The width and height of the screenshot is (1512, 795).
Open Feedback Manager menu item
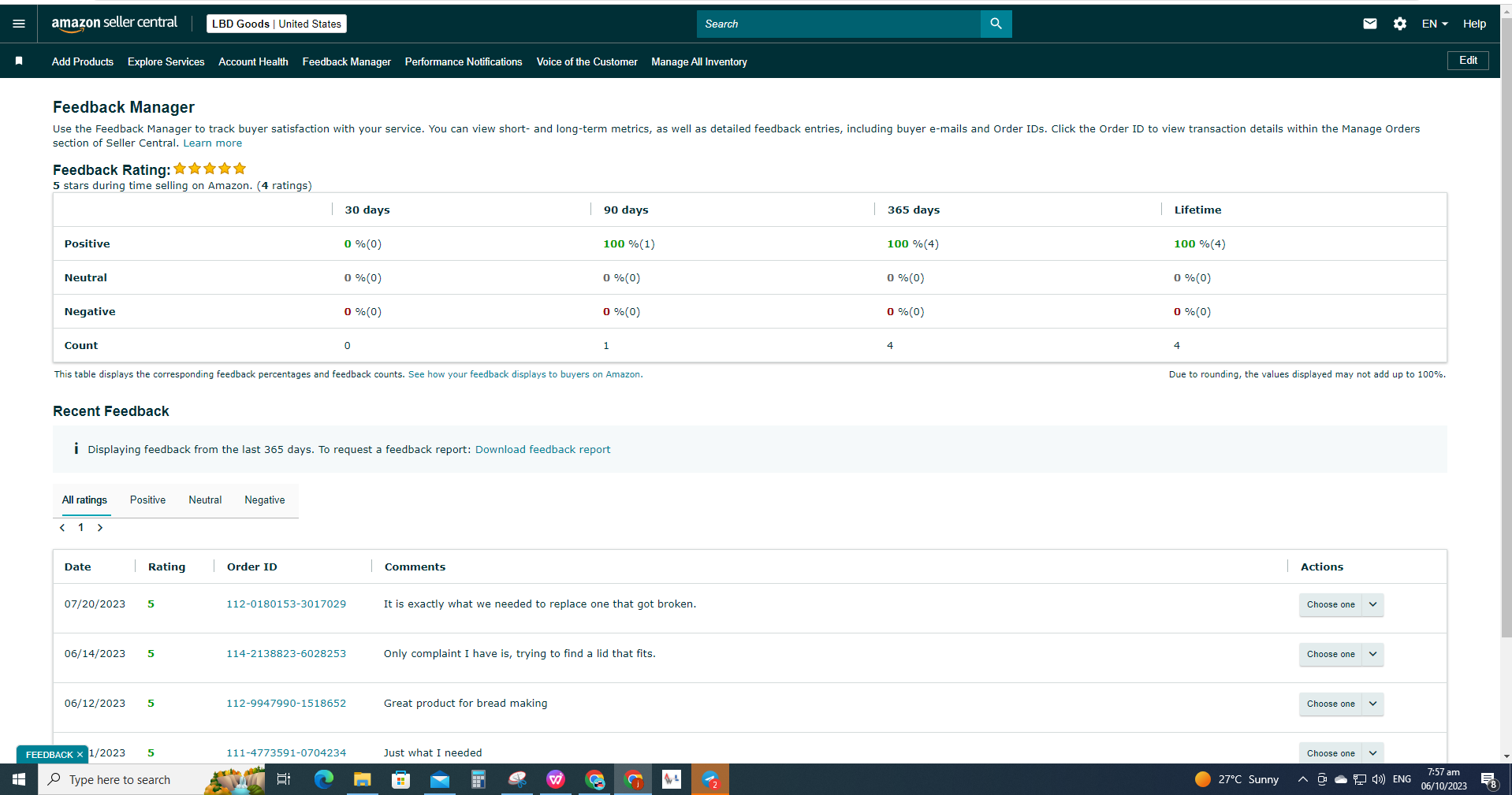347,61
